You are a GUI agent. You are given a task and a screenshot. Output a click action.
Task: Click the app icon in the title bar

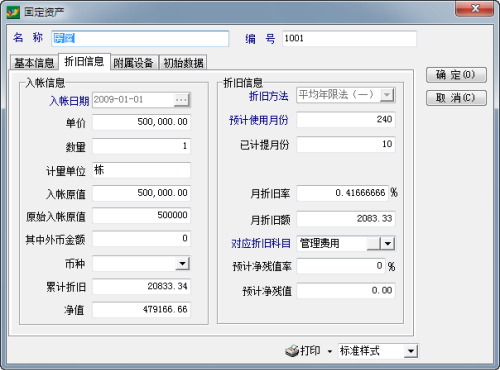click(13, 12)
